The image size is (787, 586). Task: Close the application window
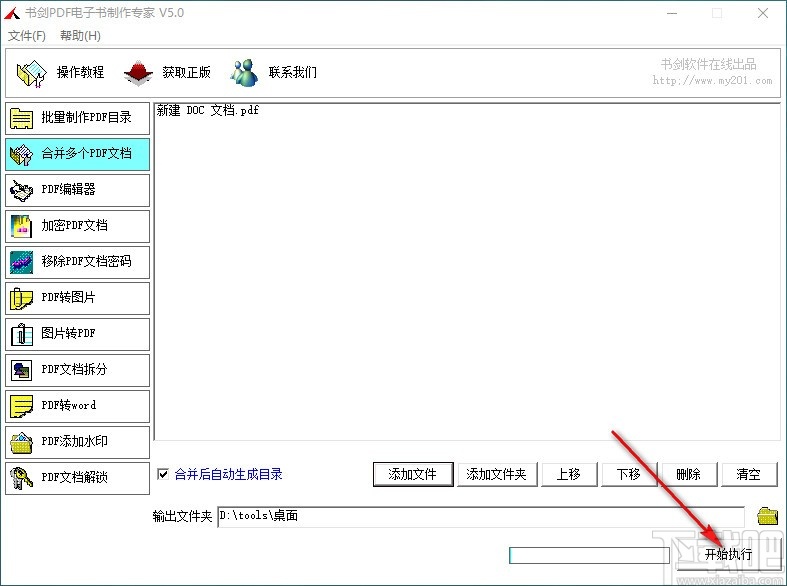(x=763, y=13)
